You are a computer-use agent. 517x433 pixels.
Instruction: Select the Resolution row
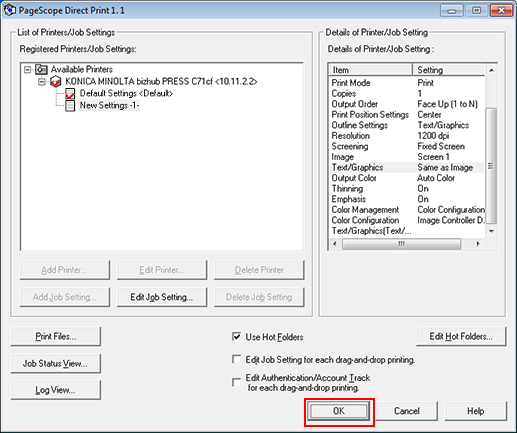[407, 136]
